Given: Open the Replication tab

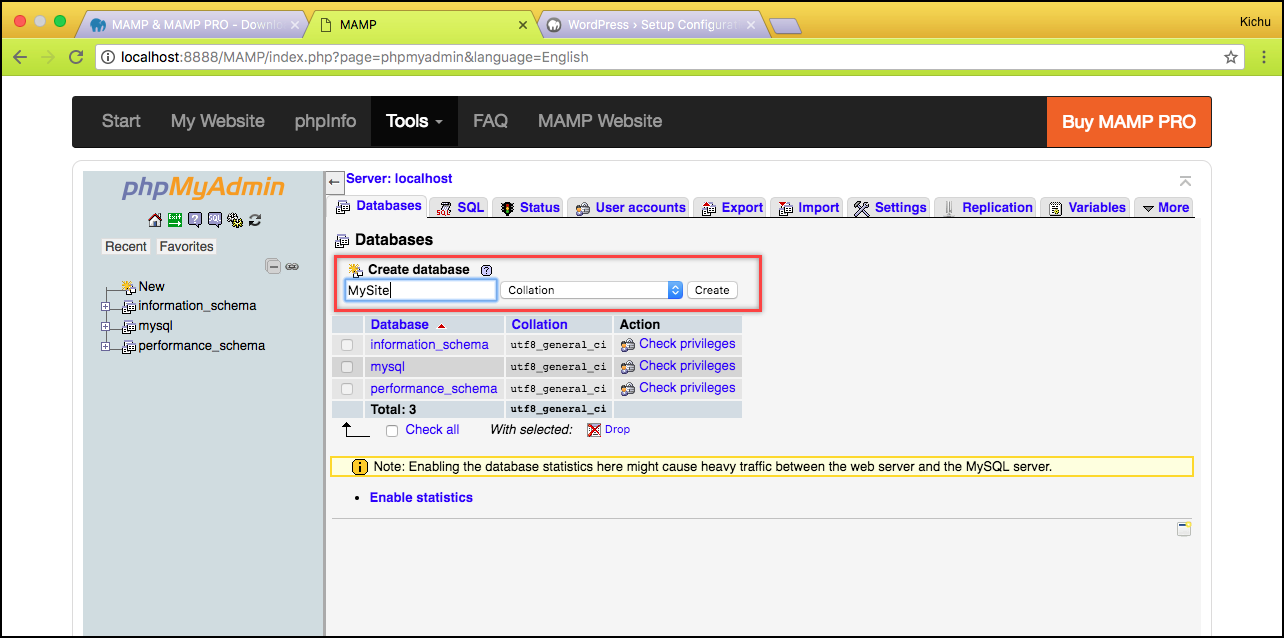Looking at the screenshot, I should click(x=986, y=208).
